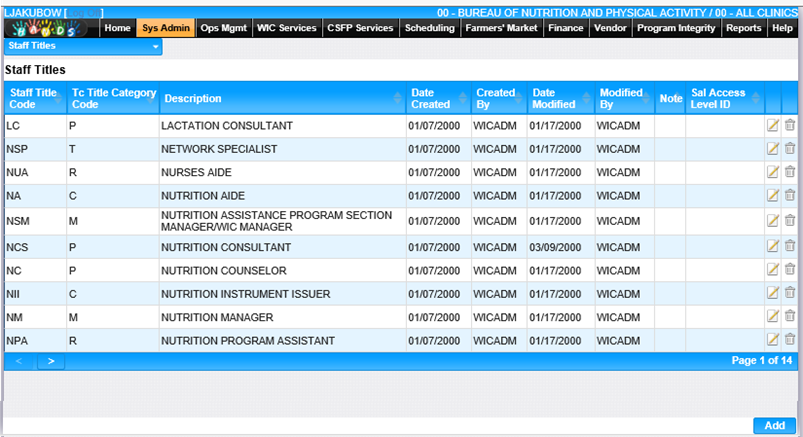Edit the NUTRITION PROGRAM ASSISTANT row
This screenshot has height=437, width=803.
pyautogui.click(x=773, y=340)
